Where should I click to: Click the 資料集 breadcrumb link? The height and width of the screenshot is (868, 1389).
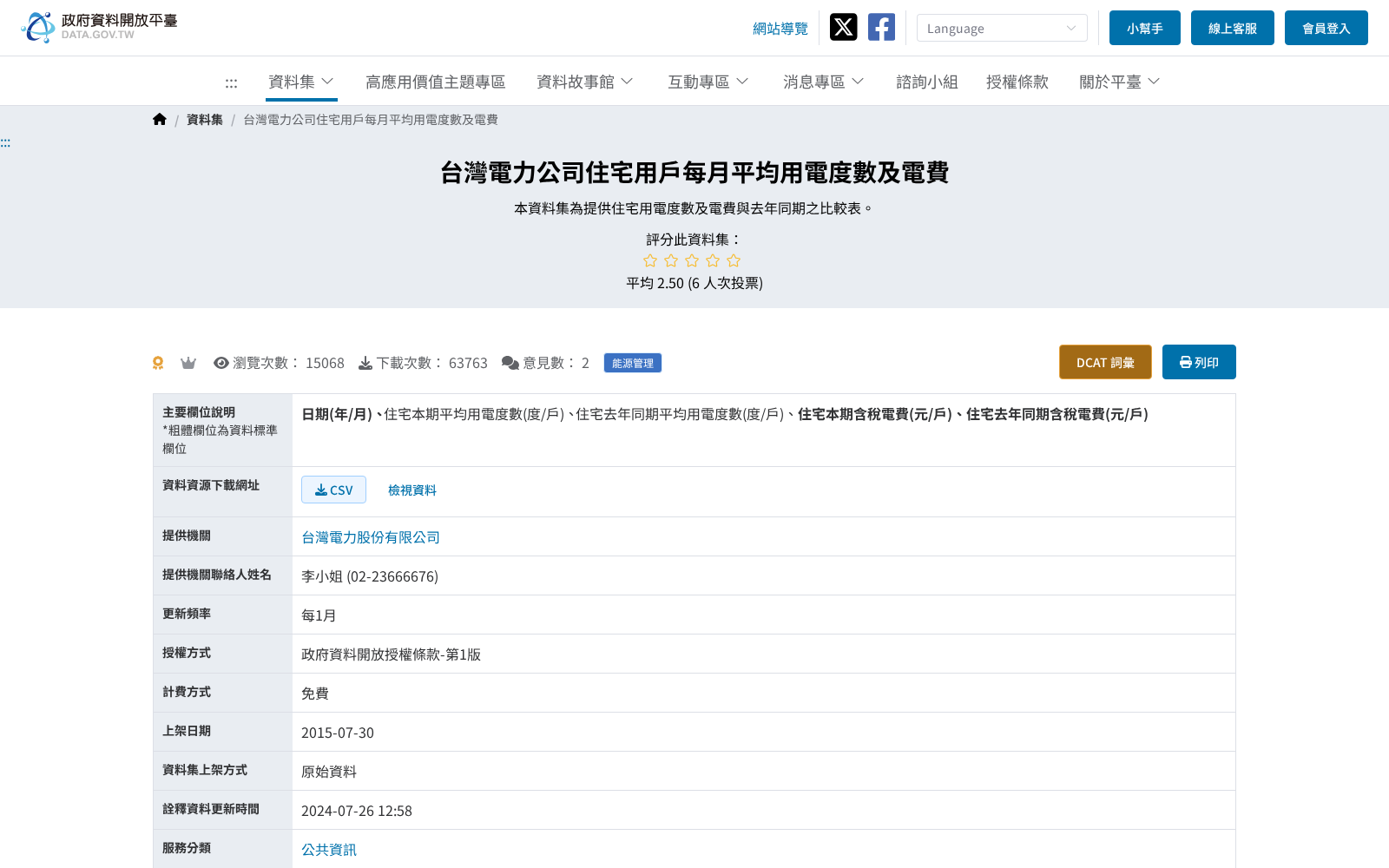click(205, 120)
